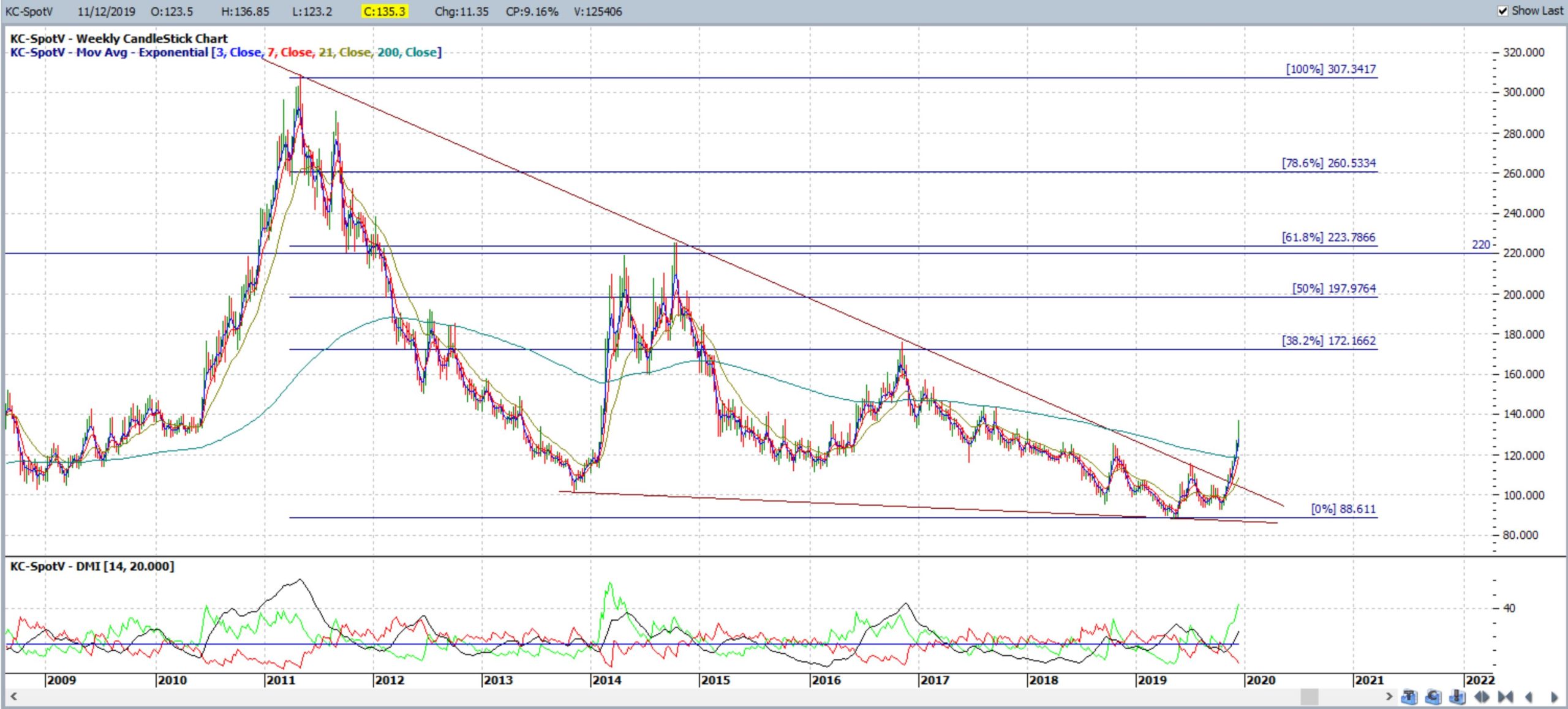Click the 140.000 price axis label

(x=1524, y=414)
